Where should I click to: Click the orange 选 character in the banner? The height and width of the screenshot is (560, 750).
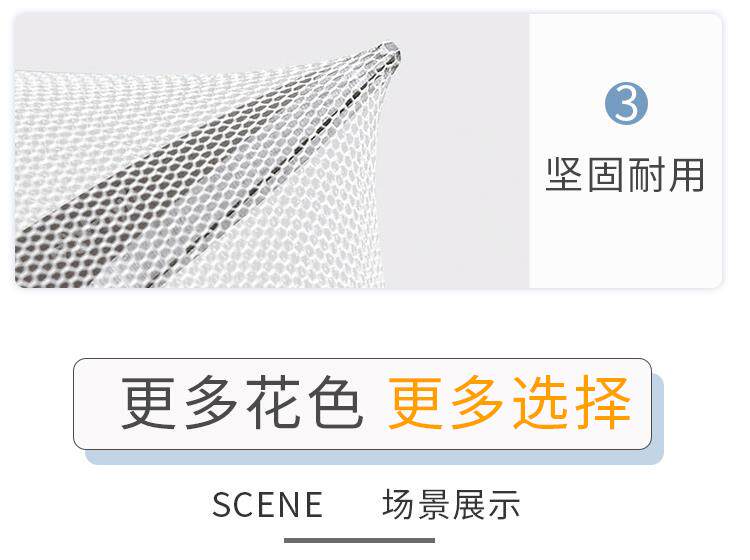click(x=540, y=403)
